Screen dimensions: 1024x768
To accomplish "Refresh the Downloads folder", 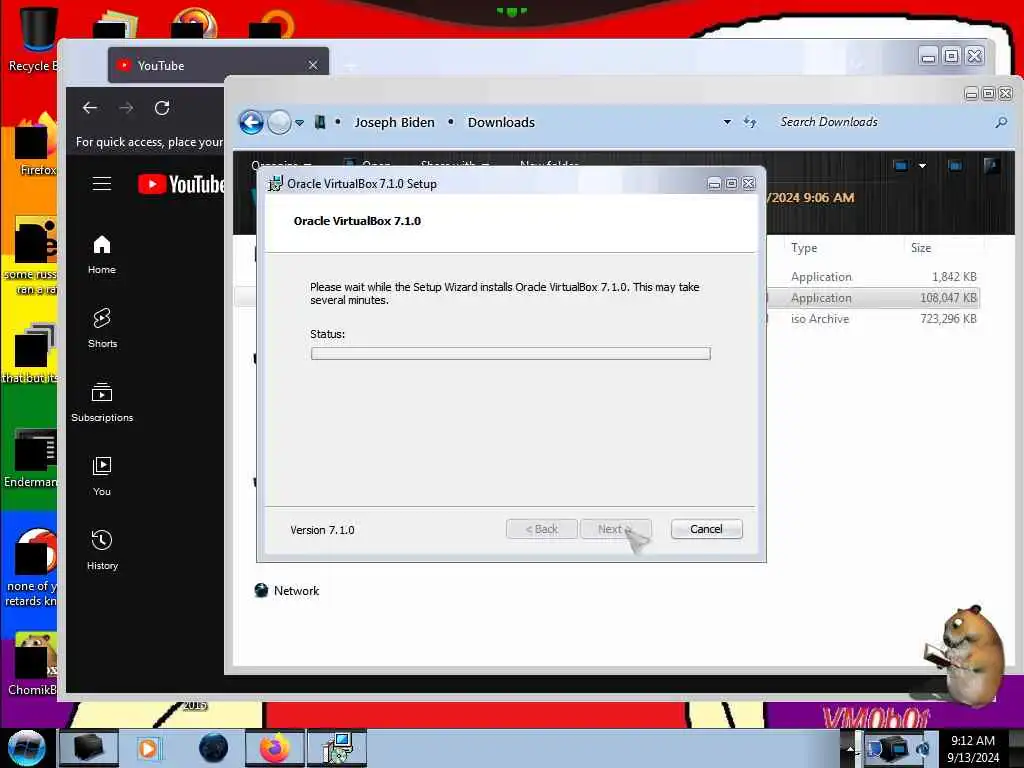I will [x=750, y=122].
